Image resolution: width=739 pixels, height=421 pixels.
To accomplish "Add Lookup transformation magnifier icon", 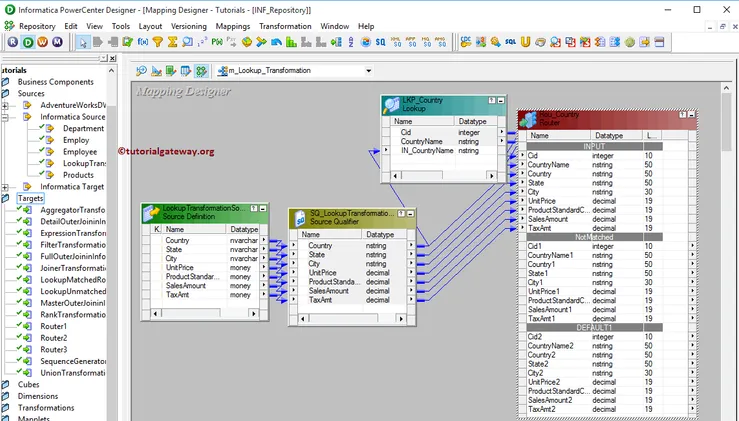I will coord(188,42).
